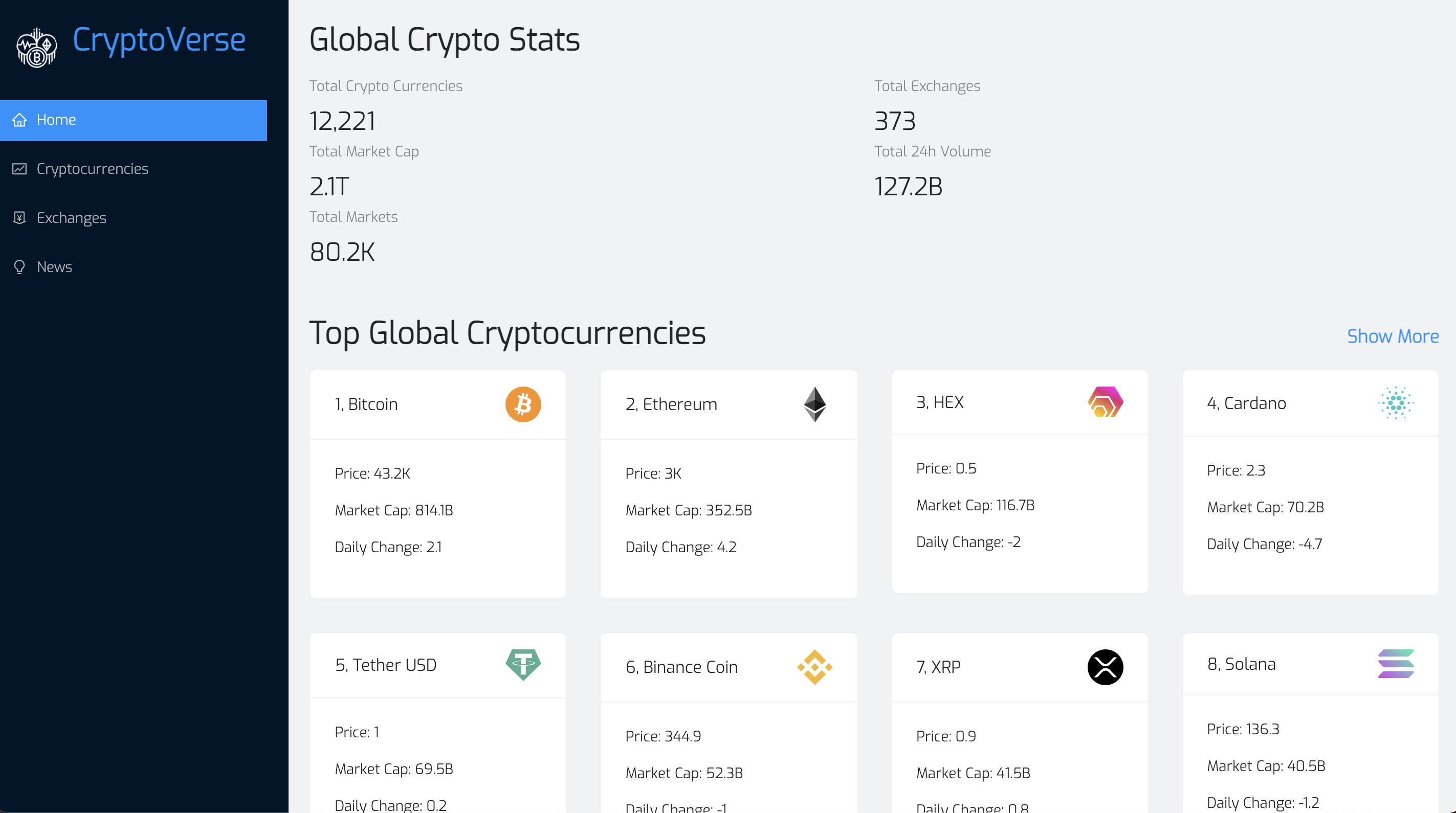Click the News lightbulb icon
The height and width of the screenshot is (813, 1456).
tap(19, 267)
